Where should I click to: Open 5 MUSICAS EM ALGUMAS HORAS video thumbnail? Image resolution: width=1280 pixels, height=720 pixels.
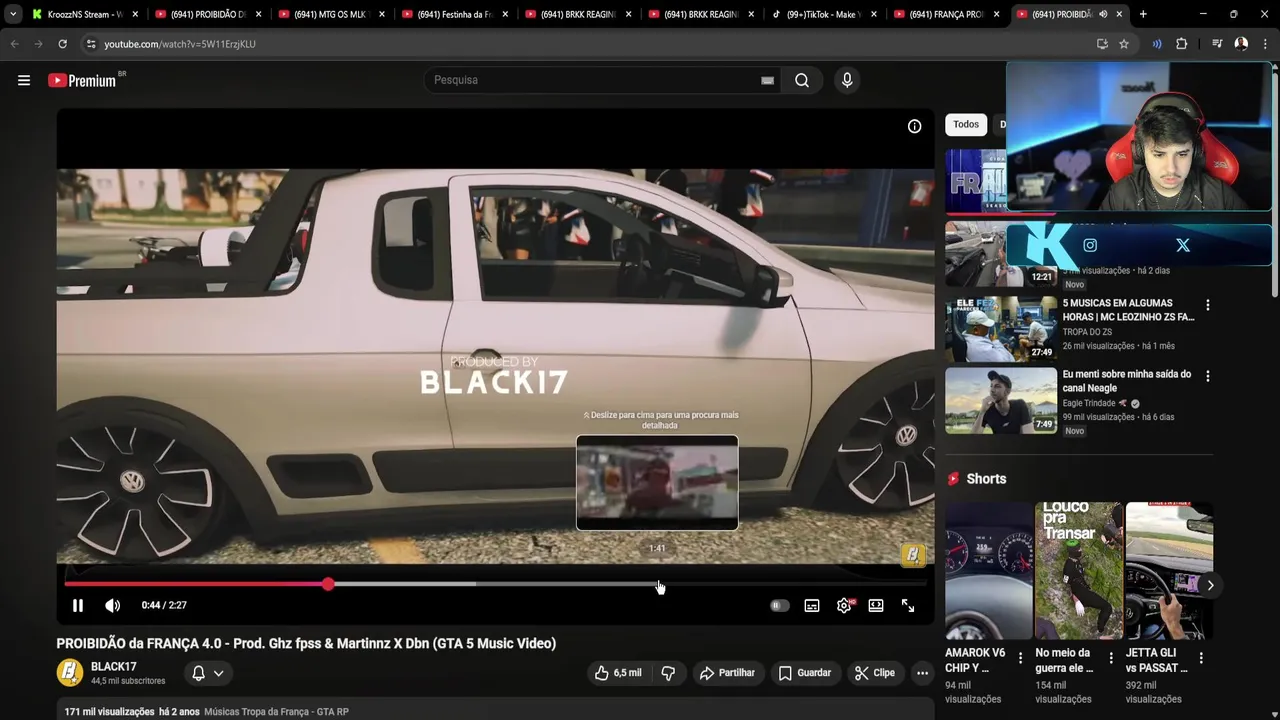[1001, 328]
